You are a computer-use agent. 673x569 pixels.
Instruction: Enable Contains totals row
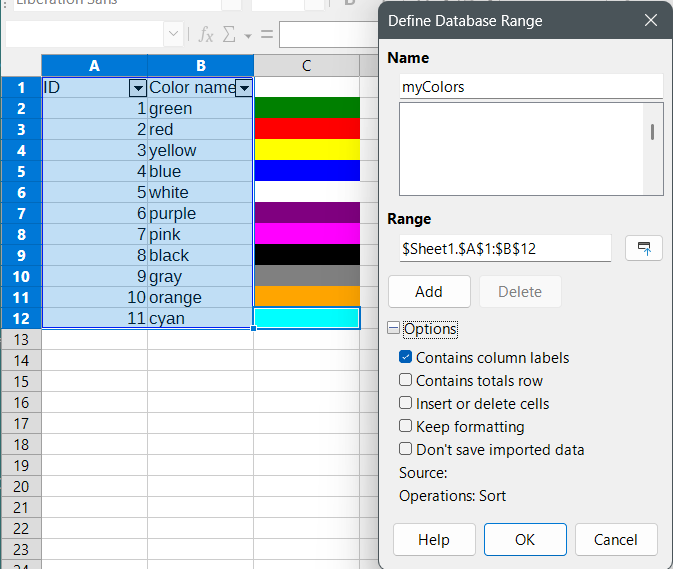point(406,380)
